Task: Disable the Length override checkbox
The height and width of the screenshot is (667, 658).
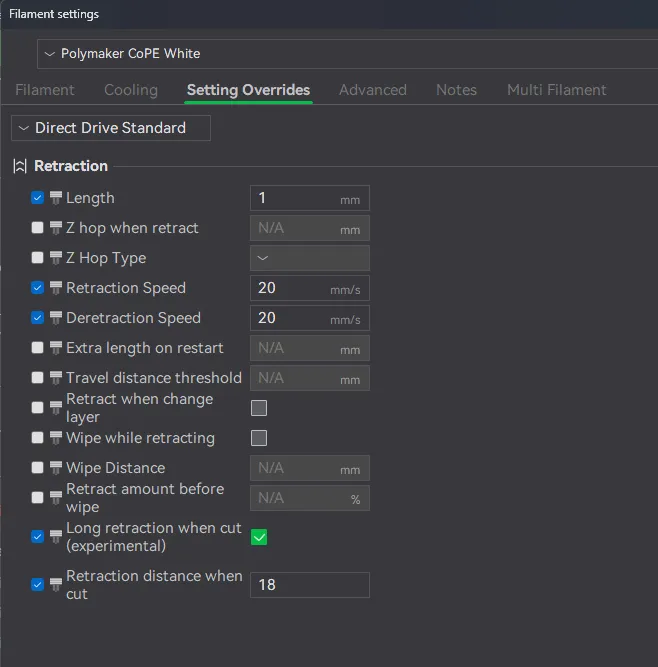Action: point(37,198)
